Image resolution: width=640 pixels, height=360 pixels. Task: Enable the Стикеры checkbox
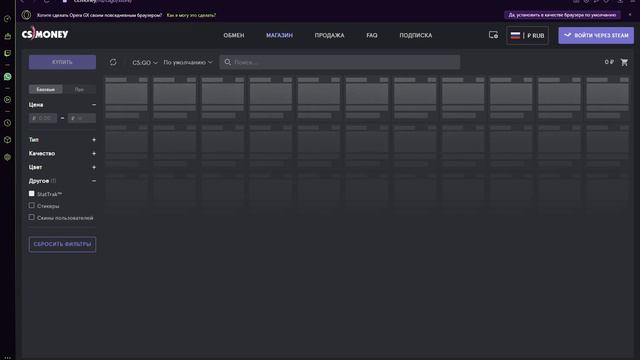tap(31, 205)
